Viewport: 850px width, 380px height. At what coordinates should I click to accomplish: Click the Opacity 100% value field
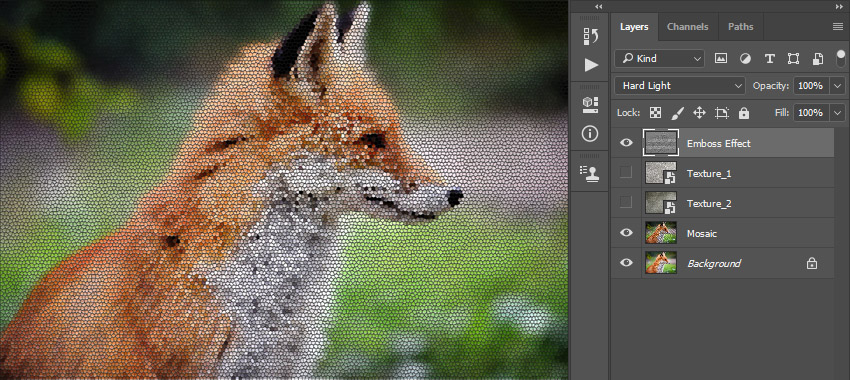(x=811, y=86)
